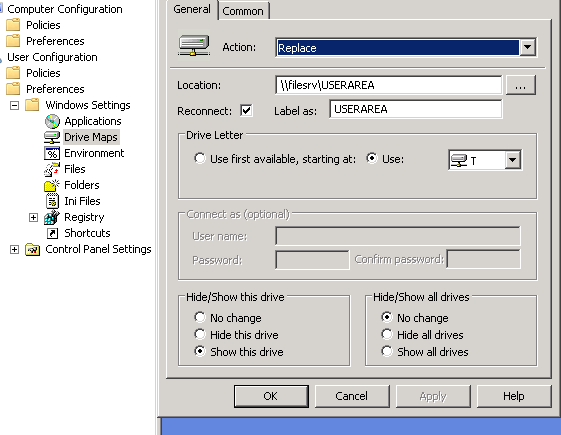Click the Applications disc icon
Screen dimensions: 561x435
point(52,121)
